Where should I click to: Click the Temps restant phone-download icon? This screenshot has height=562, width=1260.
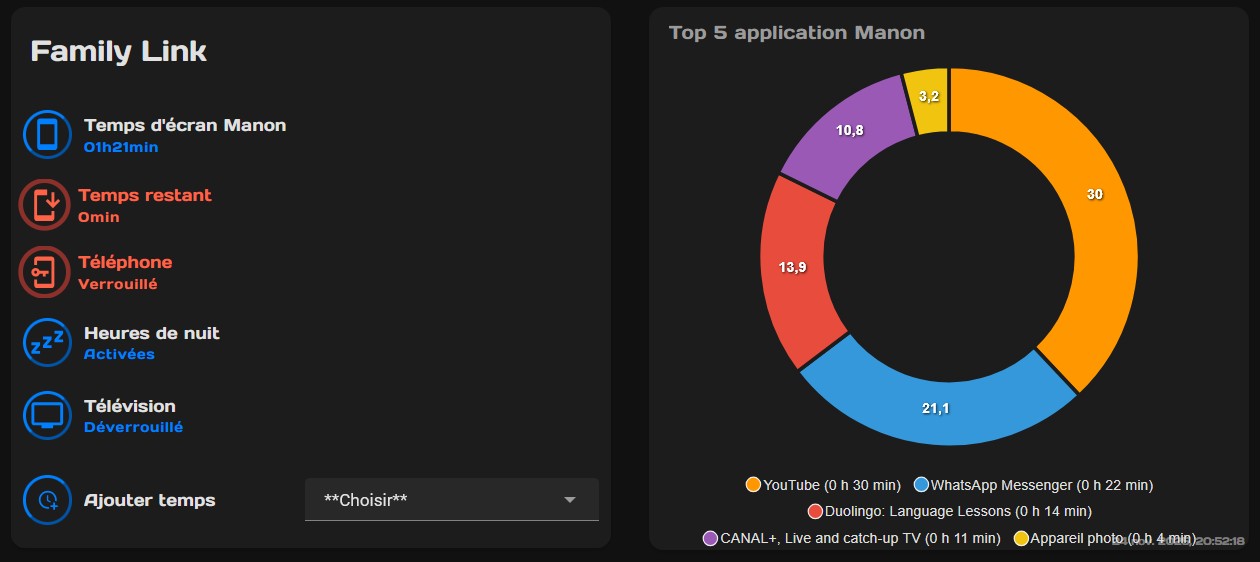pos(44,204)
